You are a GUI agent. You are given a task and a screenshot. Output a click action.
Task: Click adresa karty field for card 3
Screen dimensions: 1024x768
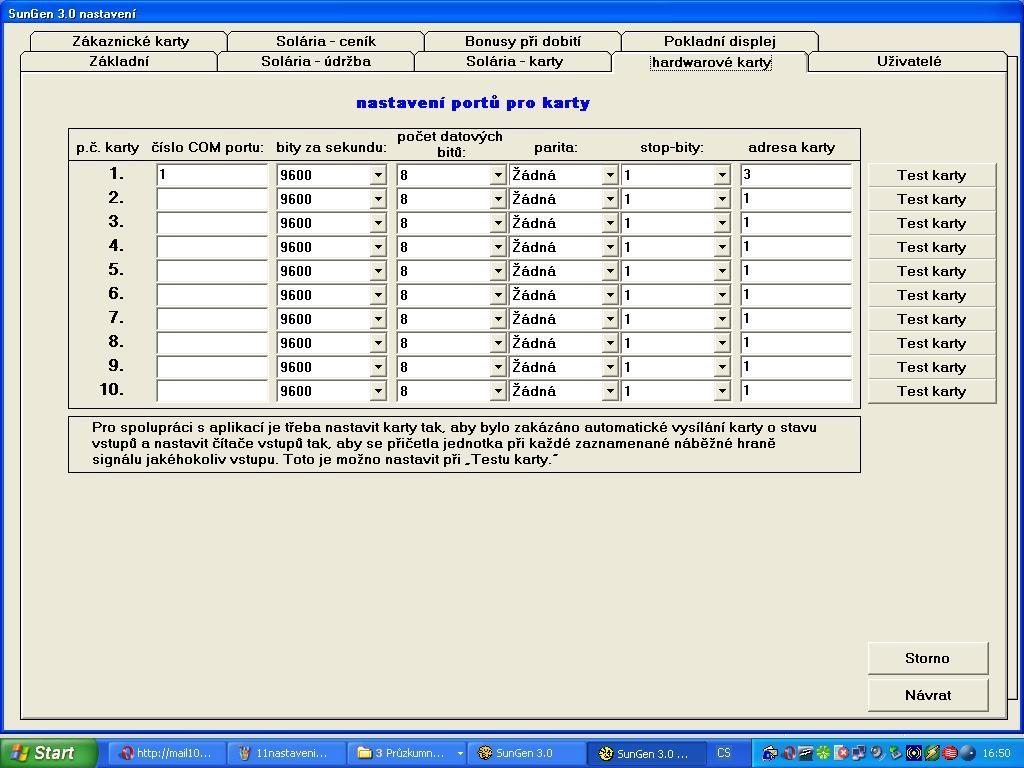coord(797,223)
